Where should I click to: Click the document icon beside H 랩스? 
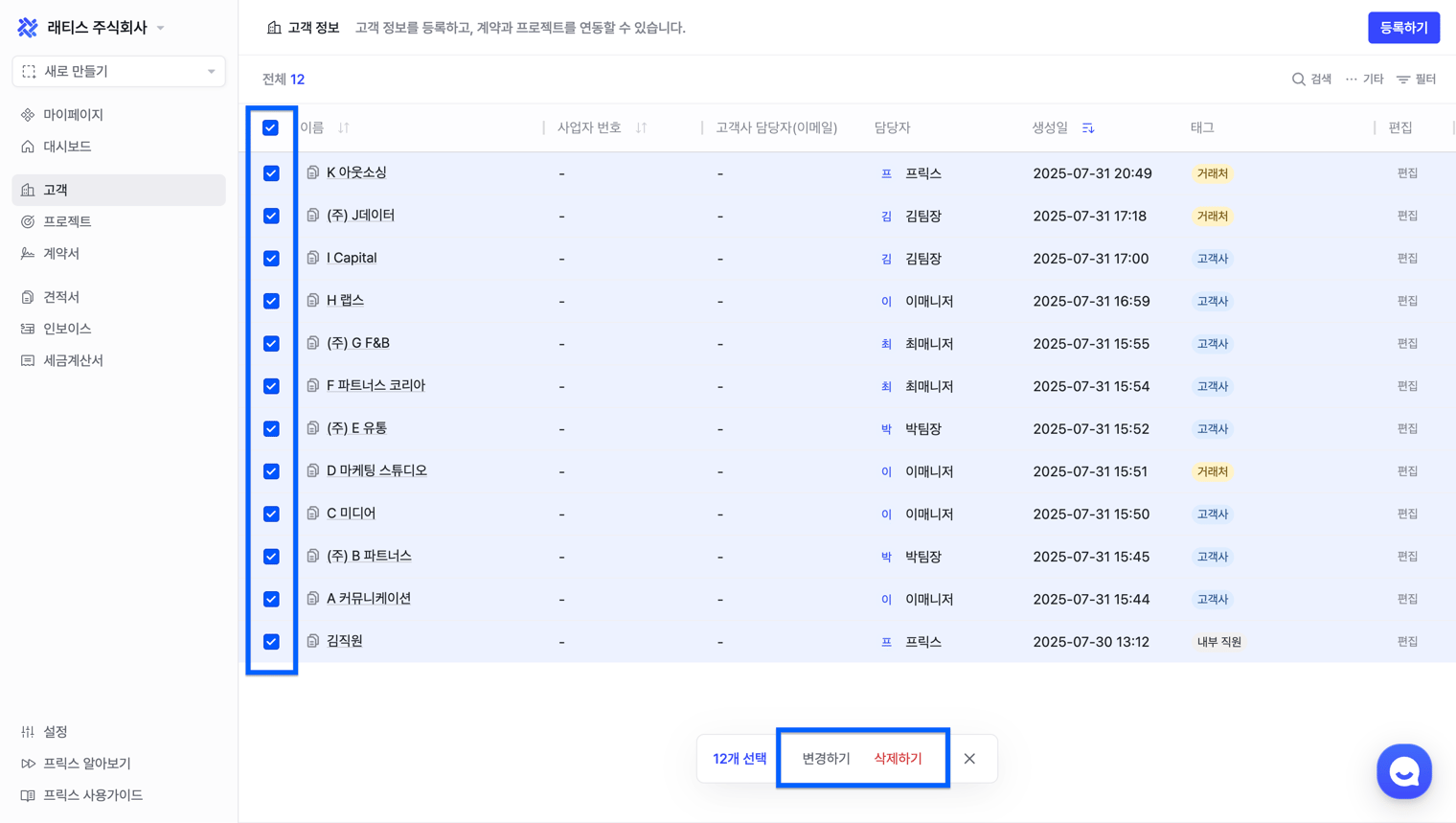point(312,301)
